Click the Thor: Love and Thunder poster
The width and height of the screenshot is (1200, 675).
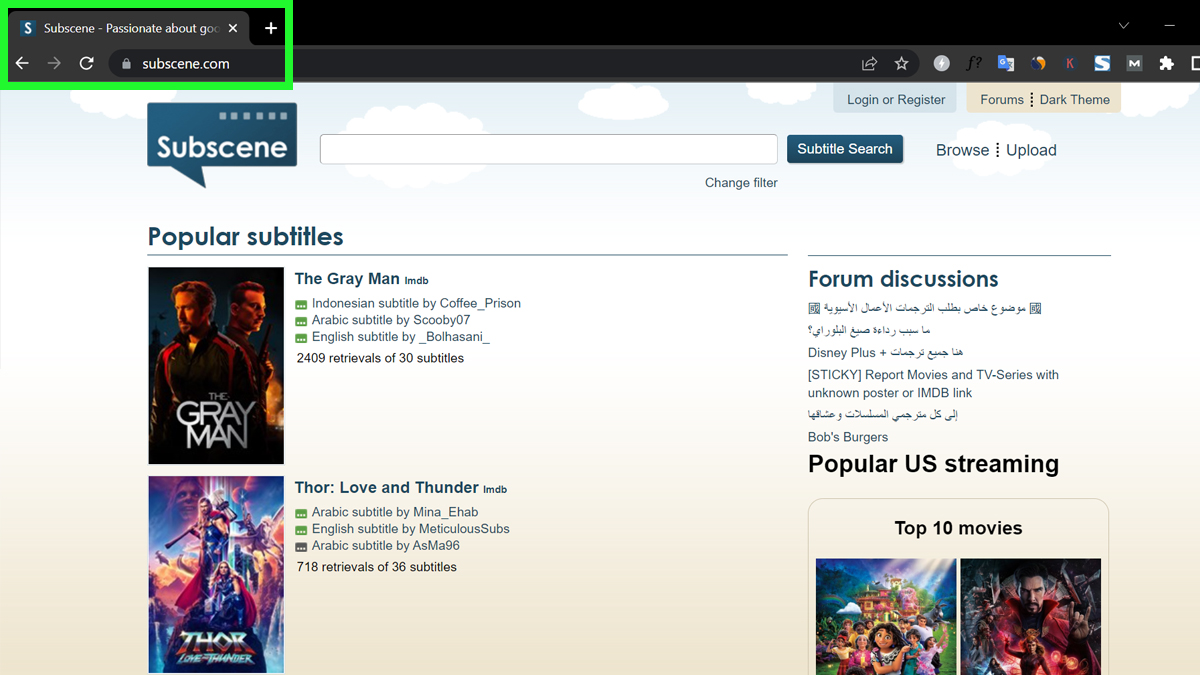coord(216,574)
